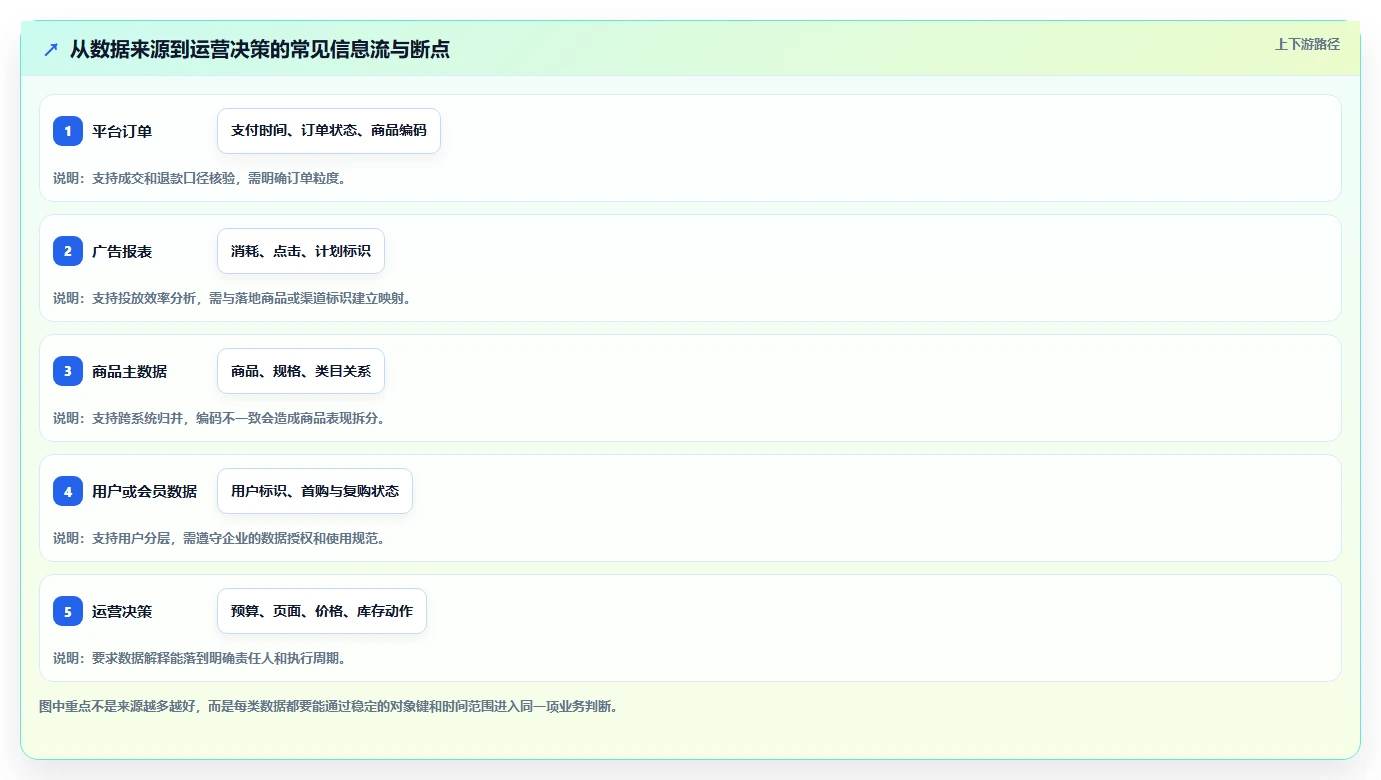Select the 支付时间、订单状态、商品编码 chip

[329, 131]
